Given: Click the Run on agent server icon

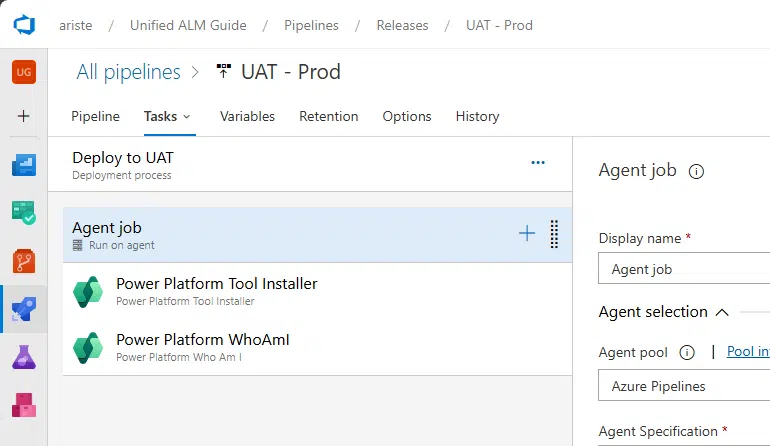Looking at the screenshot, I should pos(78,245).
